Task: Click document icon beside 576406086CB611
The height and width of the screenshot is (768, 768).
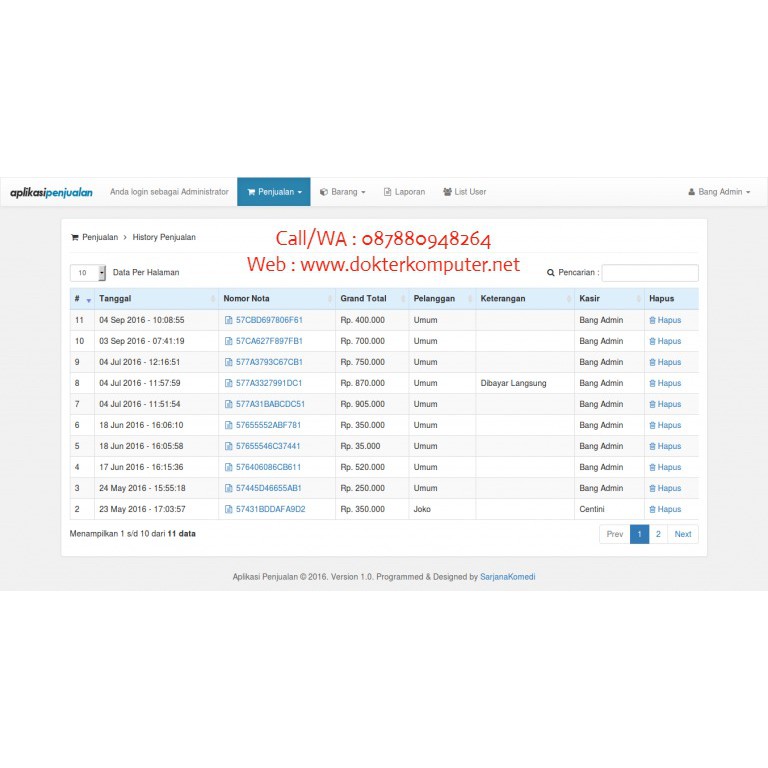Action: pos(228,468)
